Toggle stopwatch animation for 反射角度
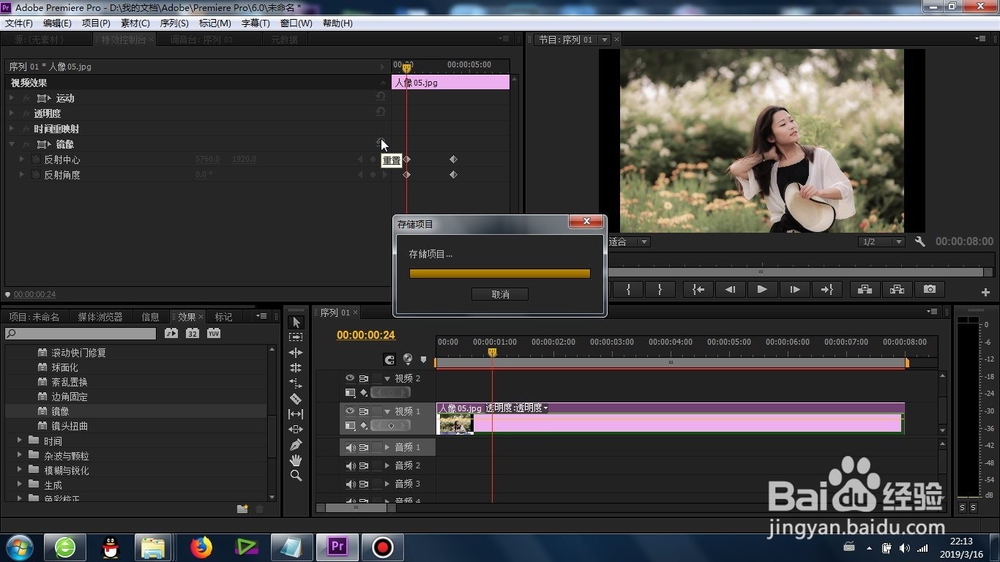 pyautogui.click(x=36, y=175)
